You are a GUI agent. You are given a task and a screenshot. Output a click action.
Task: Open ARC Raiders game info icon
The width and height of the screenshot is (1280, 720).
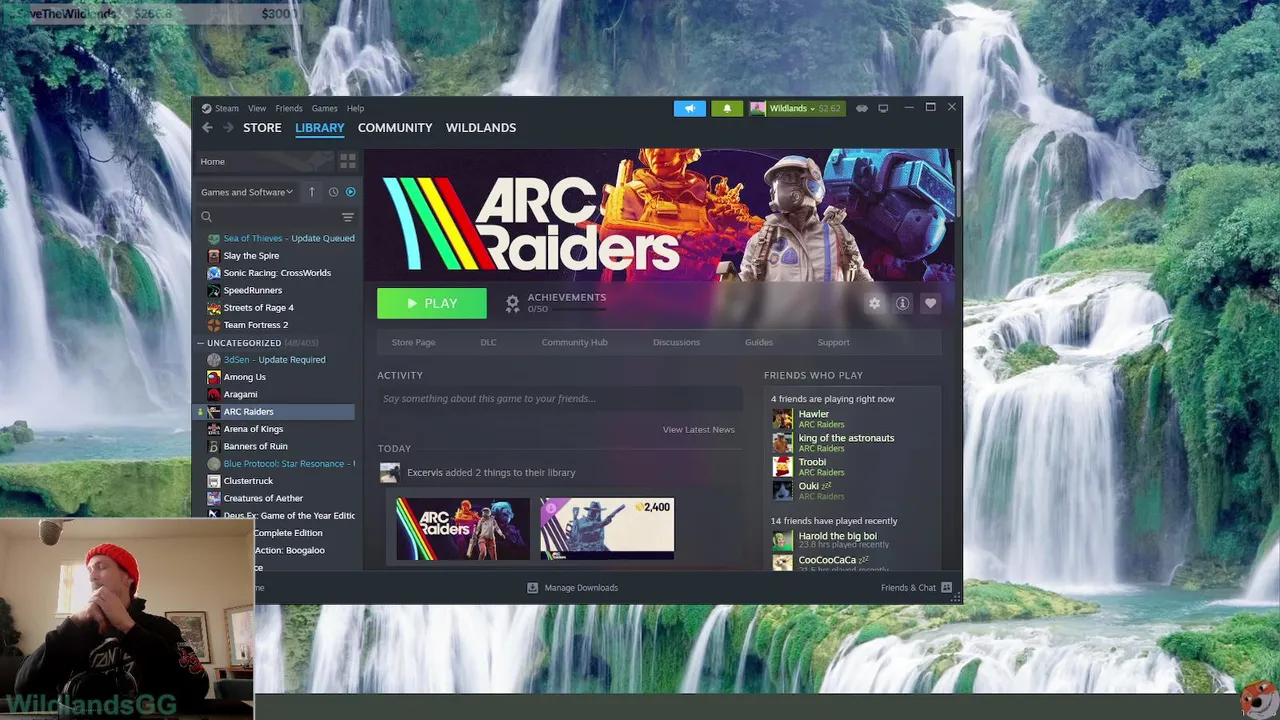point(902,304)
